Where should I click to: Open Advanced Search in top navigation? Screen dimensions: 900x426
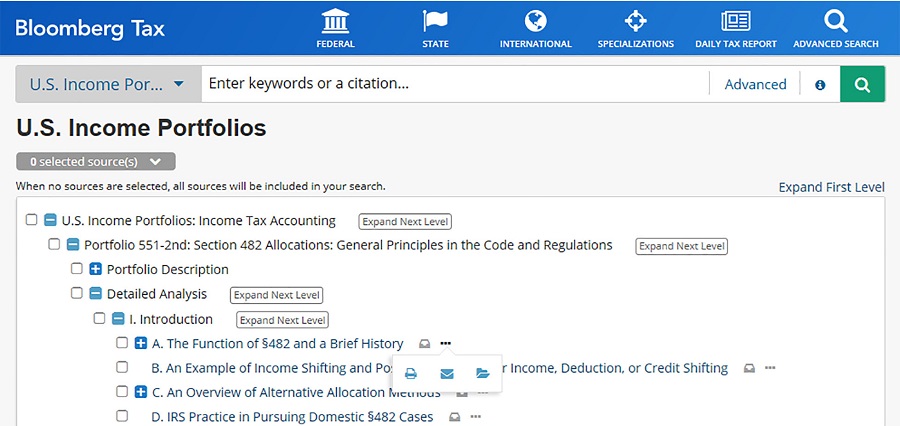836,28
